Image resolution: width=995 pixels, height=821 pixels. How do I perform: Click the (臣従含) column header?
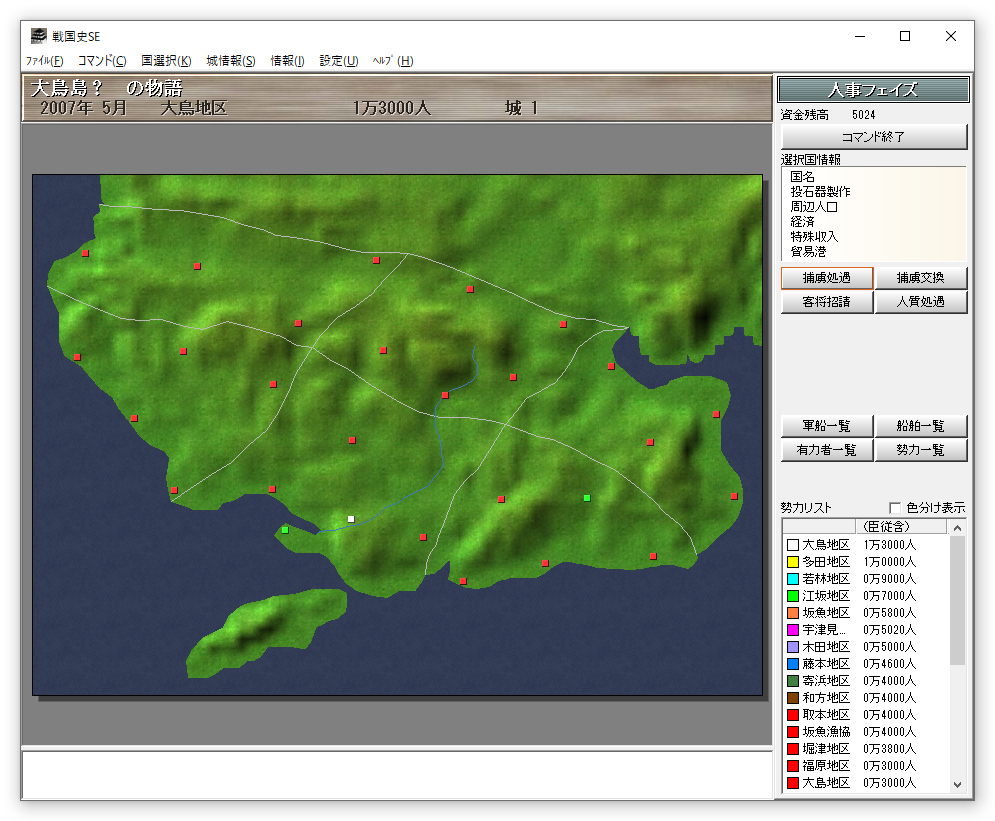[x=888, y=526]
